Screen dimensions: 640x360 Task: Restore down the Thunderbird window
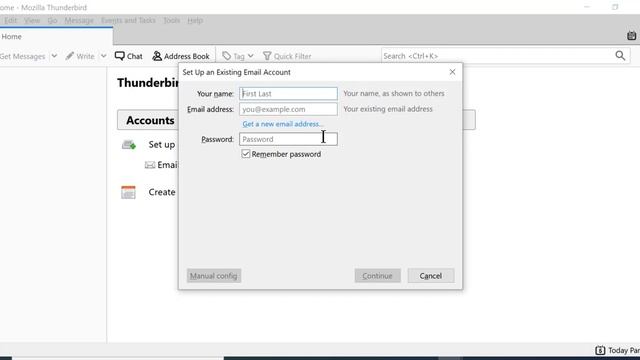[615, 7]
